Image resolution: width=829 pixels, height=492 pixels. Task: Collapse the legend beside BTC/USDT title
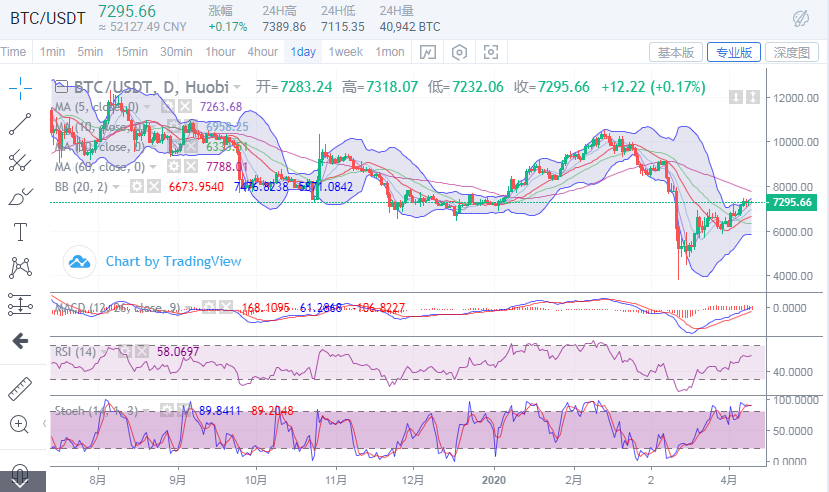pos(62,87)
